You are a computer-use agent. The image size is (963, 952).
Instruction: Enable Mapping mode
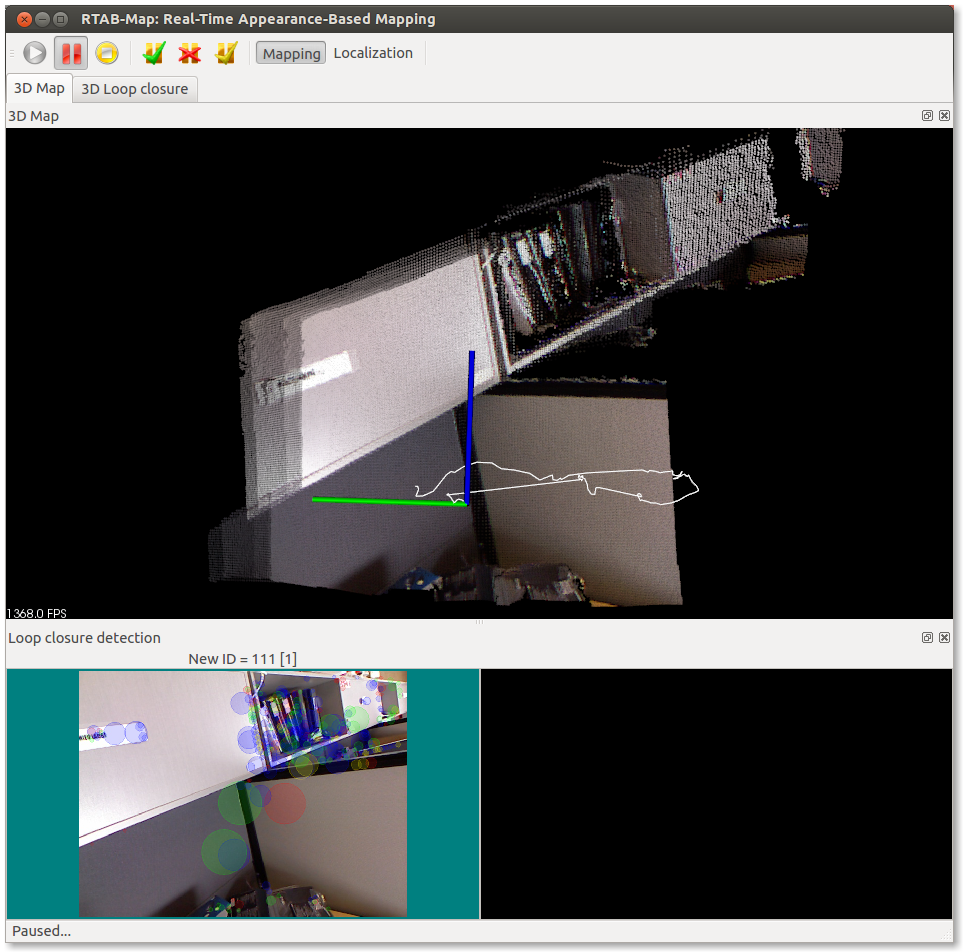(x=291, y=54)
